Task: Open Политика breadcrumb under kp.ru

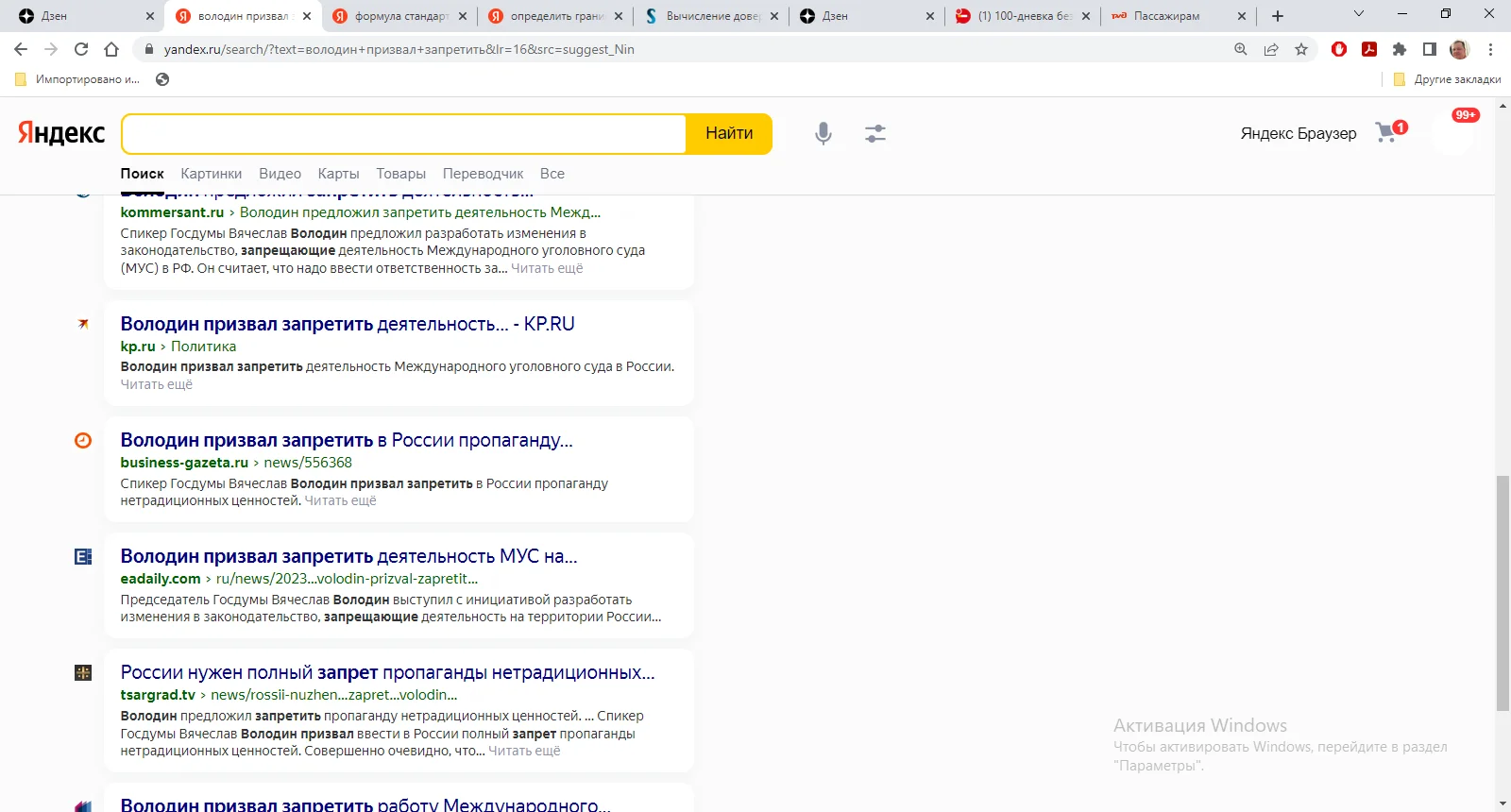Action: (203, 347)
